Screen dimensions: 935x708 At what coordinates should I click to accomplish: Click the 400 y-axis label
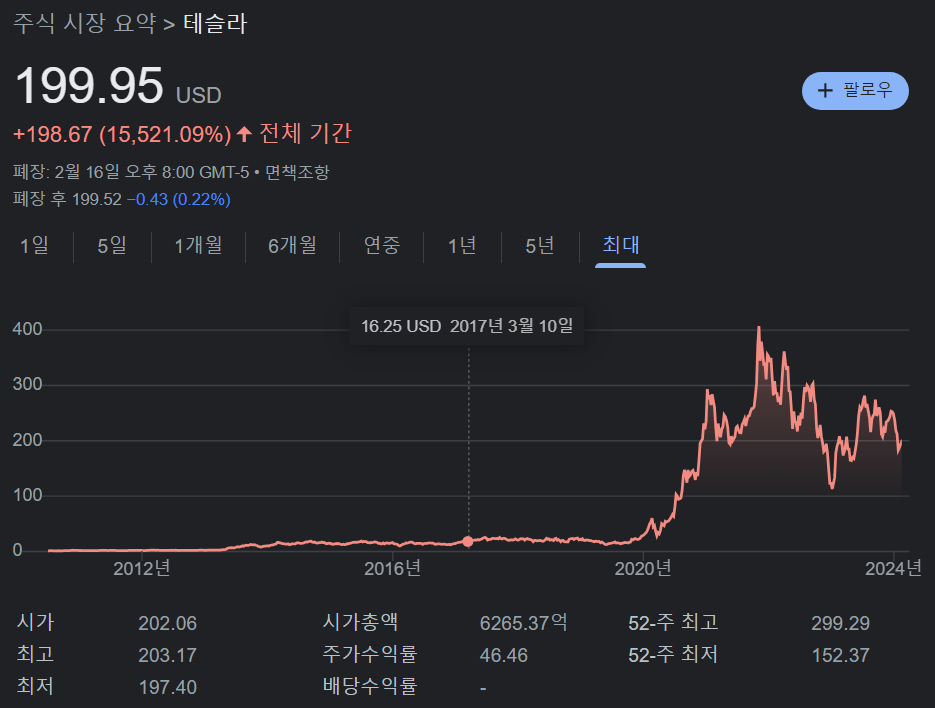click(27, 329)
